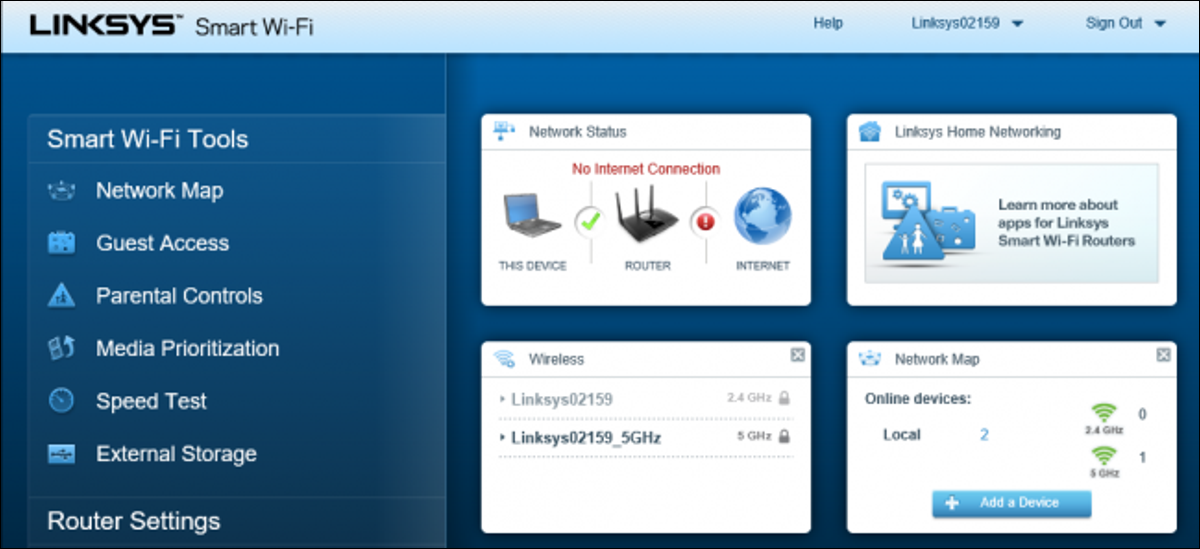The height and width of the screenshot is (549, 1200).
Task: Click the lock icon beside Linksys02159 2.4 GHz
Action: click(x=785, y=398)
